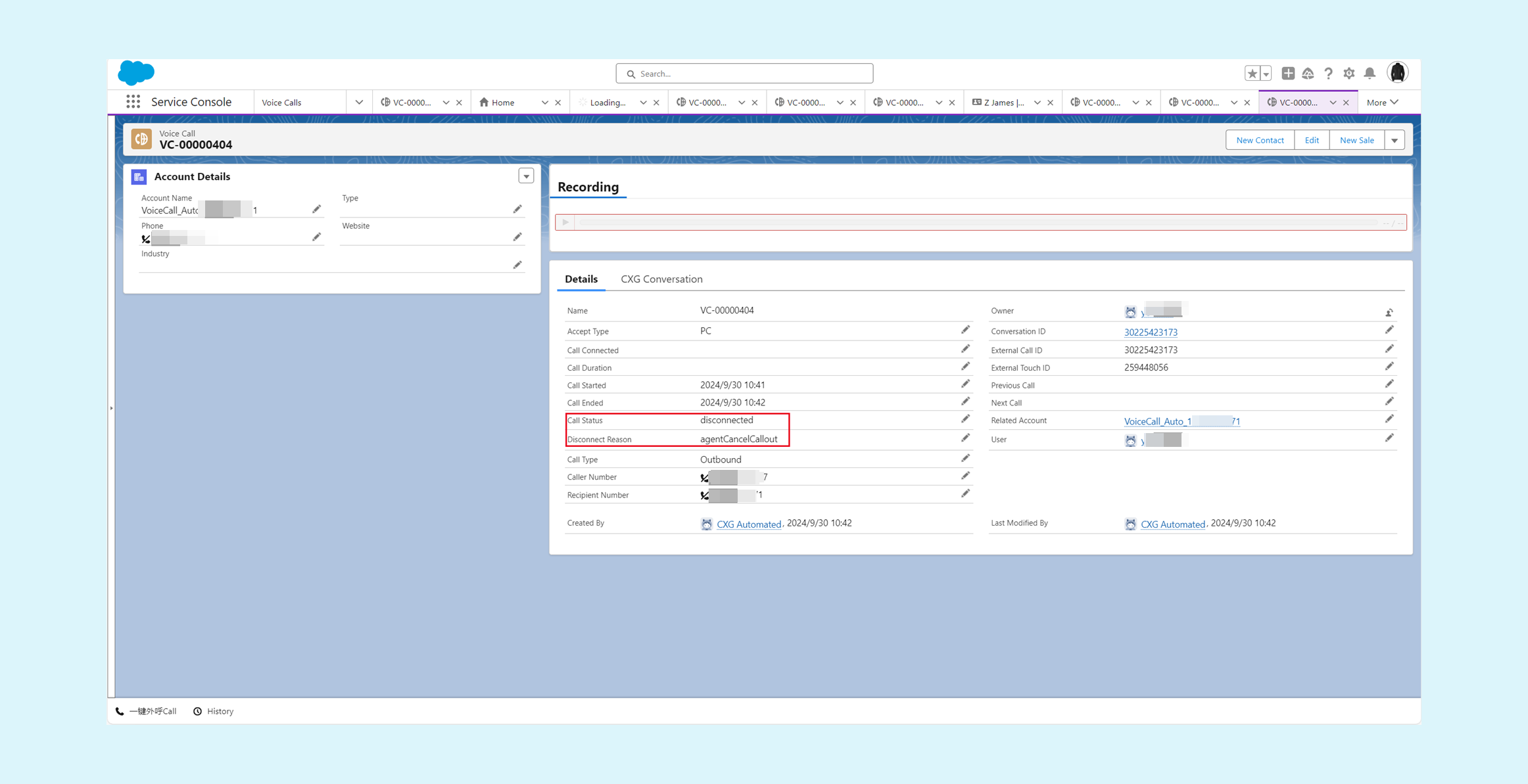The image size is (1528, 784).
Task: Change the record Owner icon
Action: (1389, 313)
